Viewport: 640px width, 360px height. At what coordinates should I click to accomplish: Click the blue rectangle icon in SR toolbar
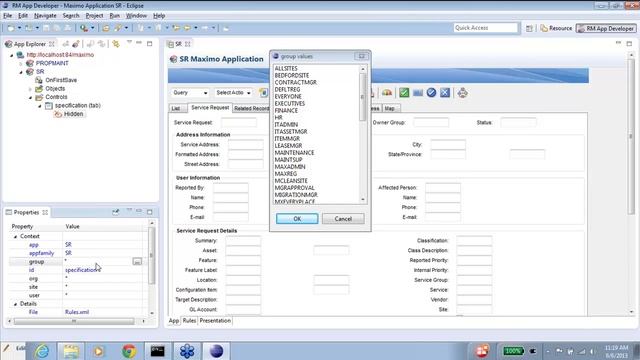click(418, 93)
